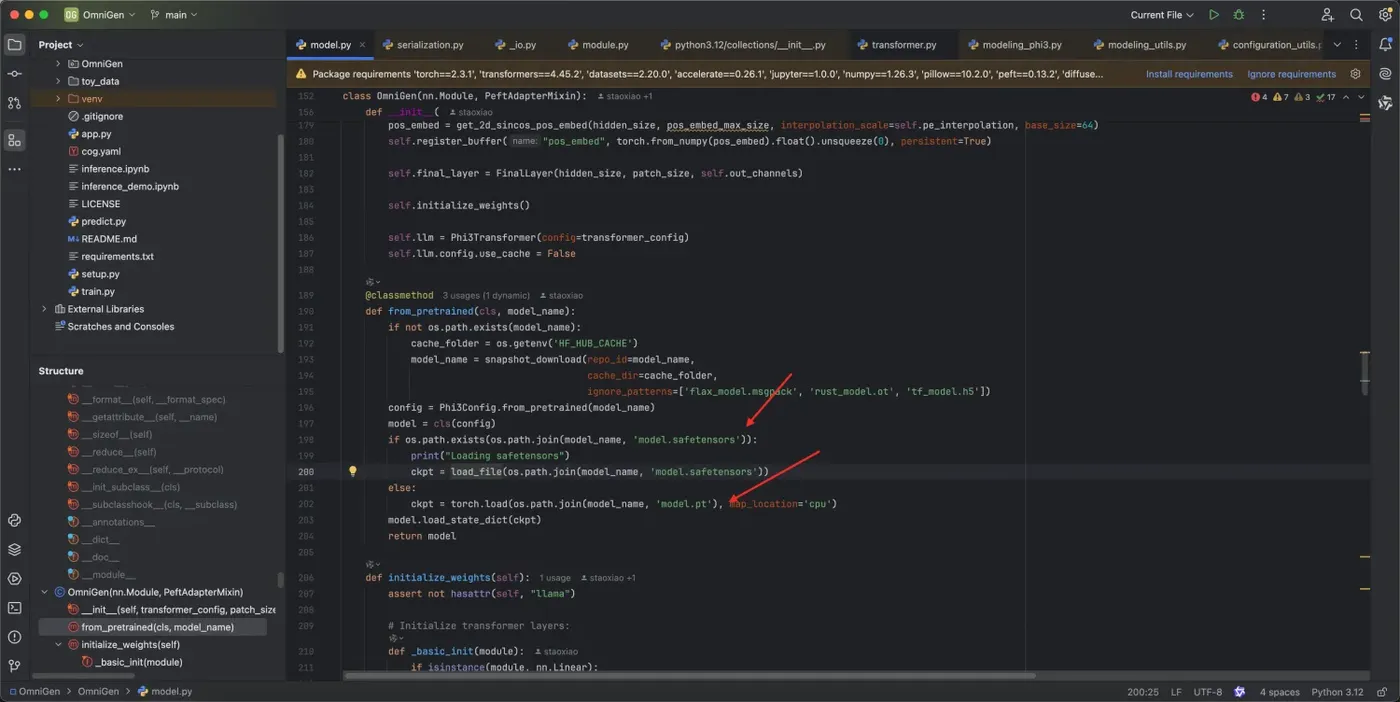Open IDE settings gear

click(x=1385, y=15)
